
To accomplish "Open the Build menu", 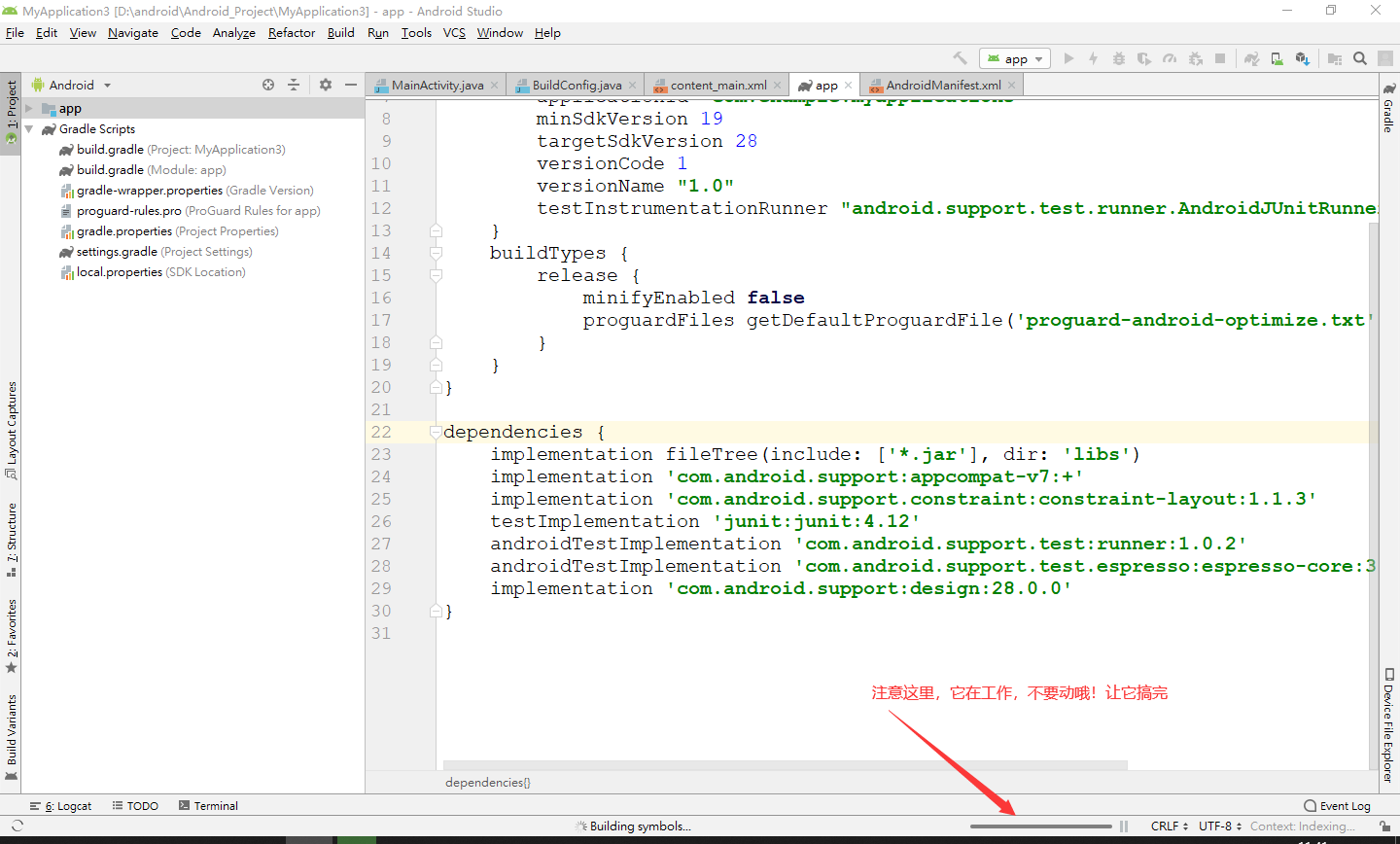I will tap(341, 33).
